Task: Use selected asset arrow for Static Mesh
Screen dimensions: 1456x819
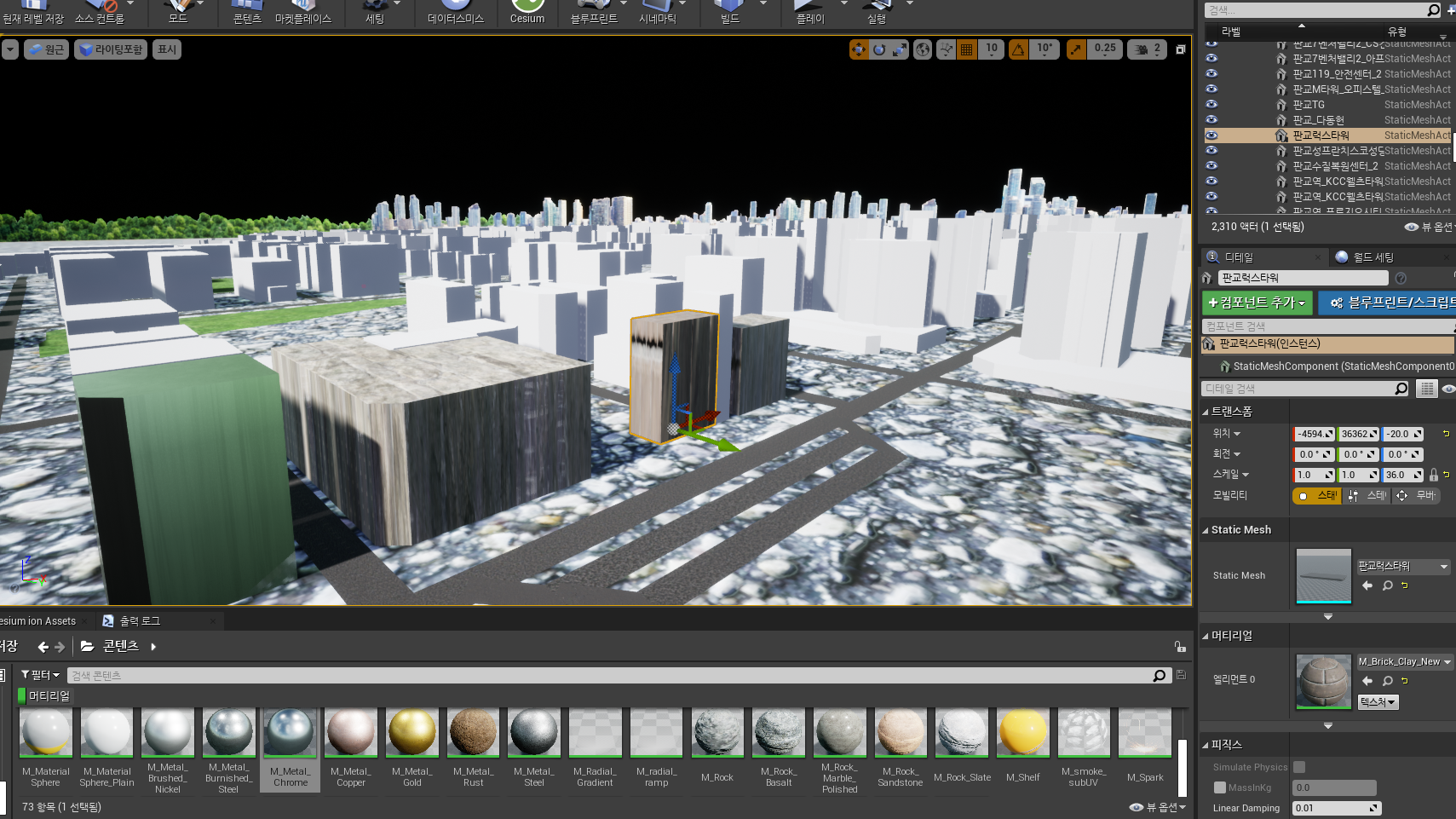Action: [x=1367, y=585]
